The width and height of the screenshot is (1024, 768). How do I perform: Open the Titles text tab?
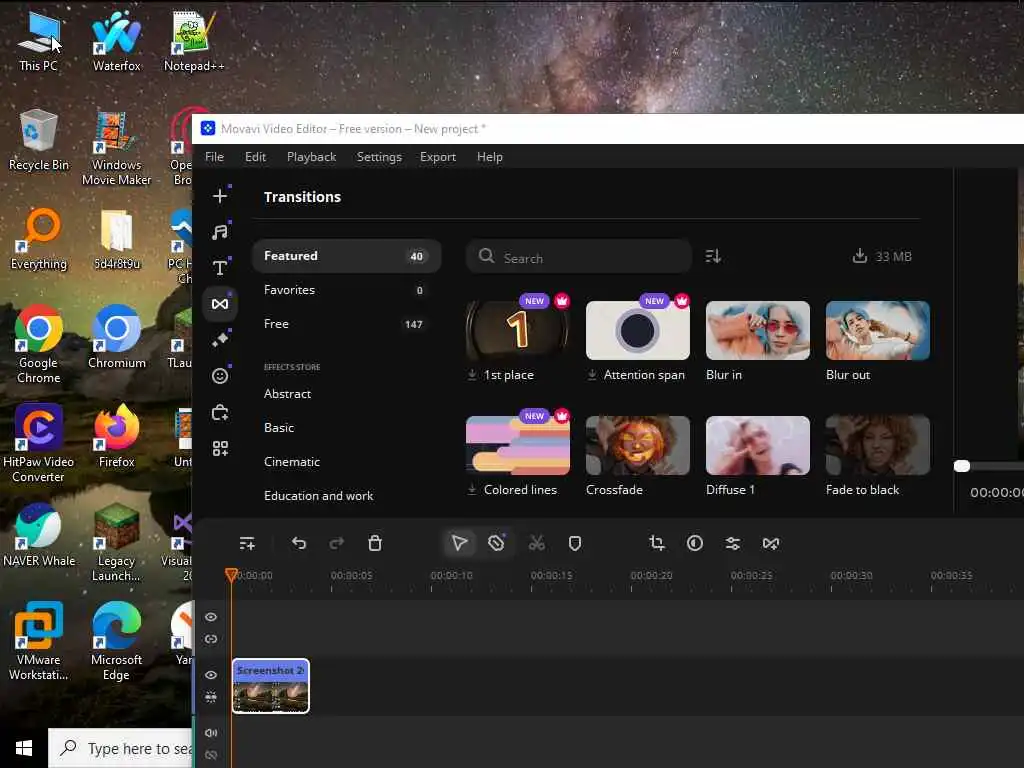coord(220,267)
